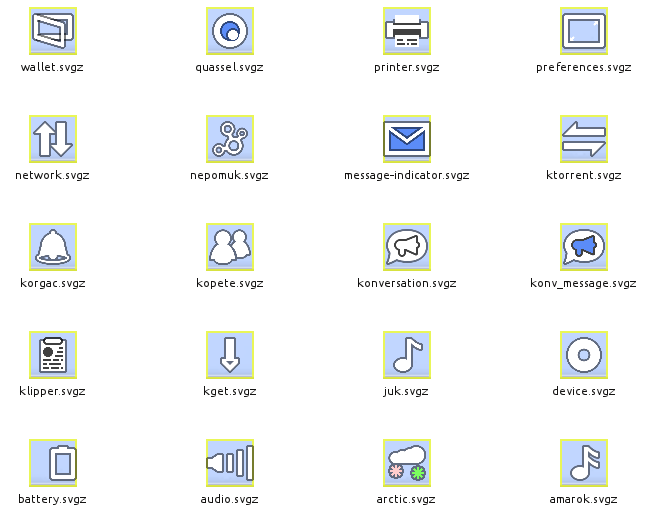The image size is (650, 518).
Task: Click the juk.svgz music note icon
Action: pos(407,355)
